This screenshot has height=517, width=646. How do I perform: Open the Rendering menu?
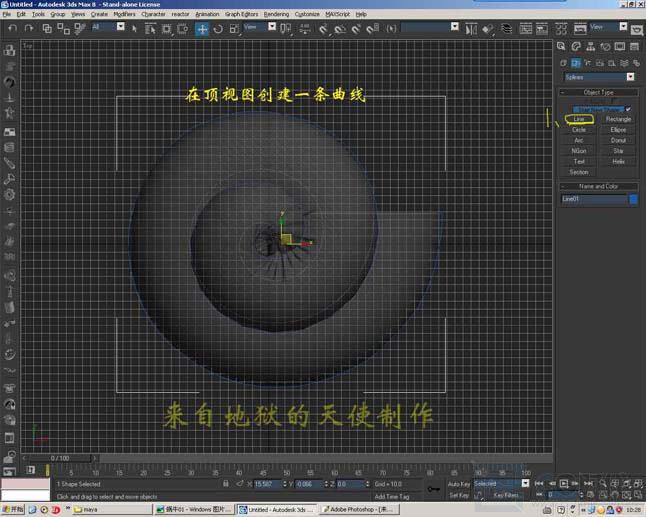[x=276, y=14]
